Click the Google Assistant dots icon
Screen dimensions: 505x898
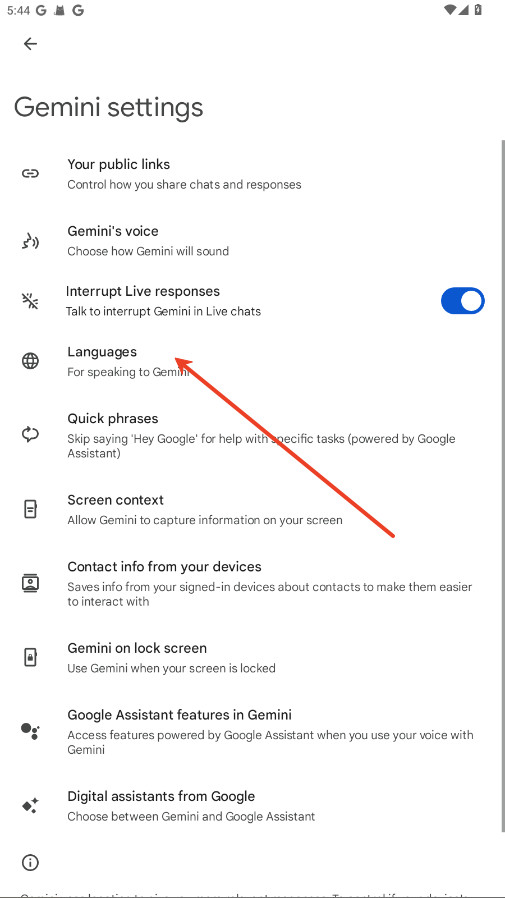pyautogui.click(x=30, y=731)
